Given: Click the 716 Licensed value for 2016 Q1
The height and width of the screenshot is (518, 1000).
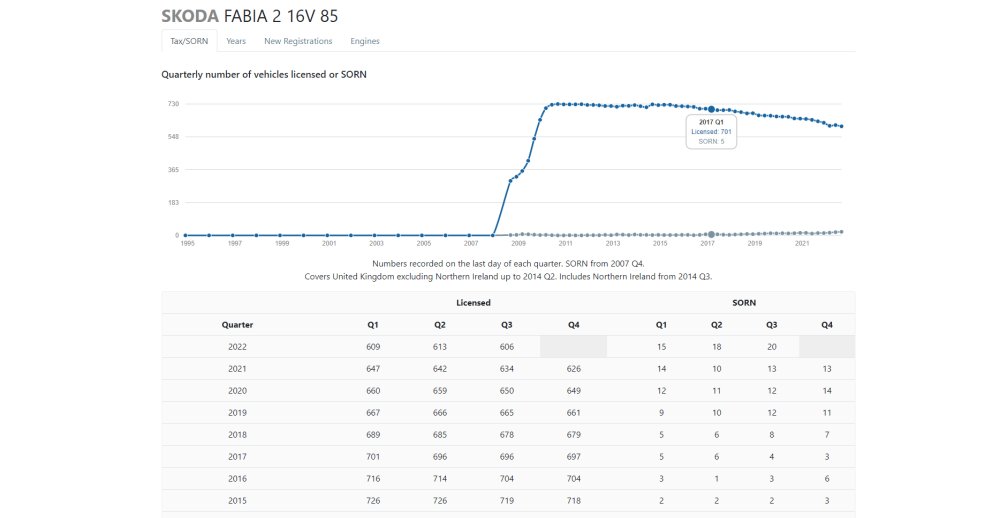Looking at the screenshot, I should pyautogui.click(x=373, y=479).
